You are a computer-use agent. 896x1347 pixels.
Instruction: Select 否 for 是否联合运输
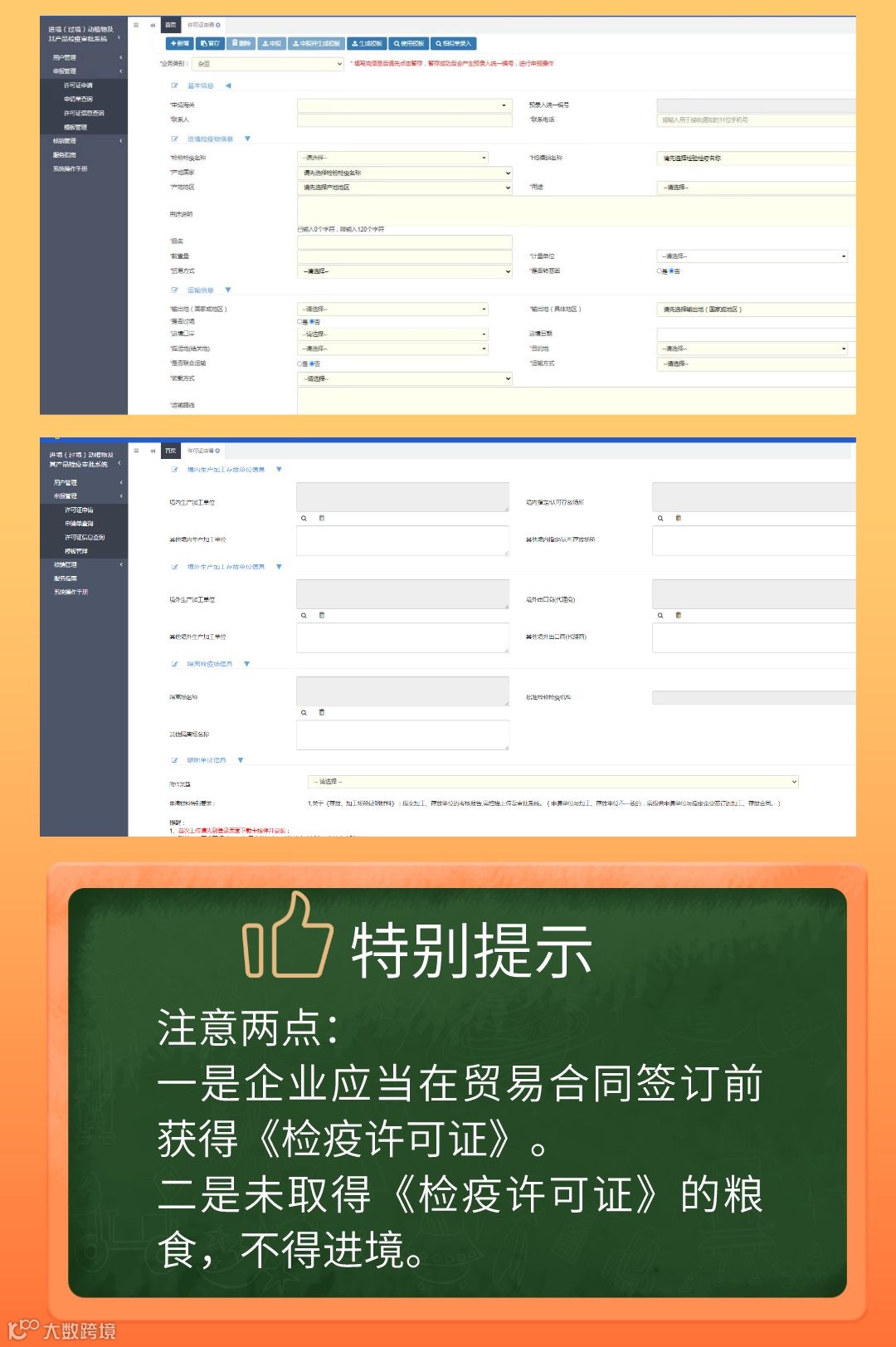point(312,364)
